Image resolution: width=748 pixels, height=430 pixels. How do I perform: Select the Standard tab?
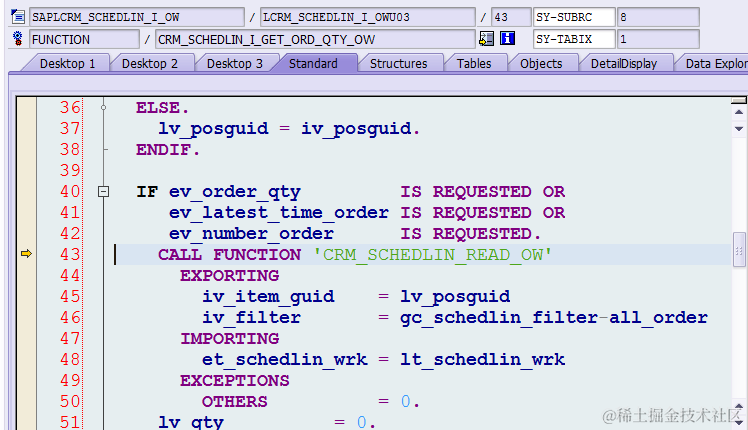(313, 63)
